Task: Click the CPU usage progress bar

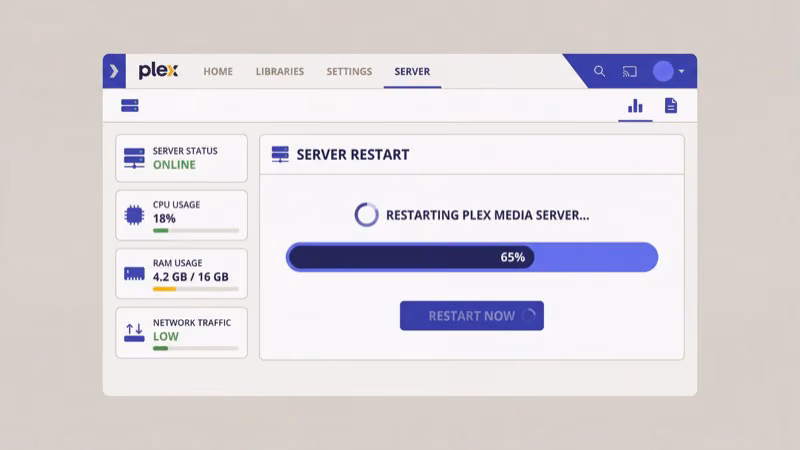Action: coord(195,231)
